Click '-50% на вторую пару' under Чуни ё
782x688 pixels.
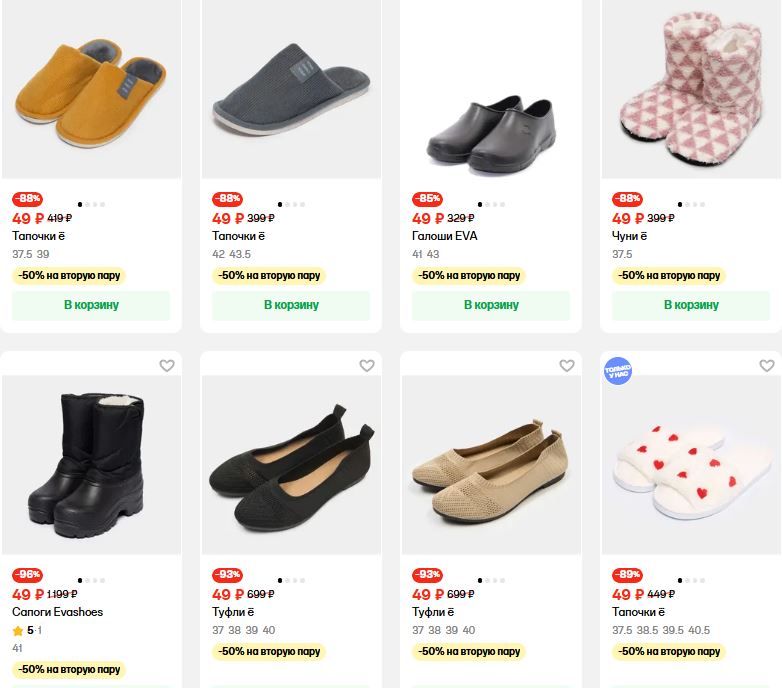coord(669,275)
